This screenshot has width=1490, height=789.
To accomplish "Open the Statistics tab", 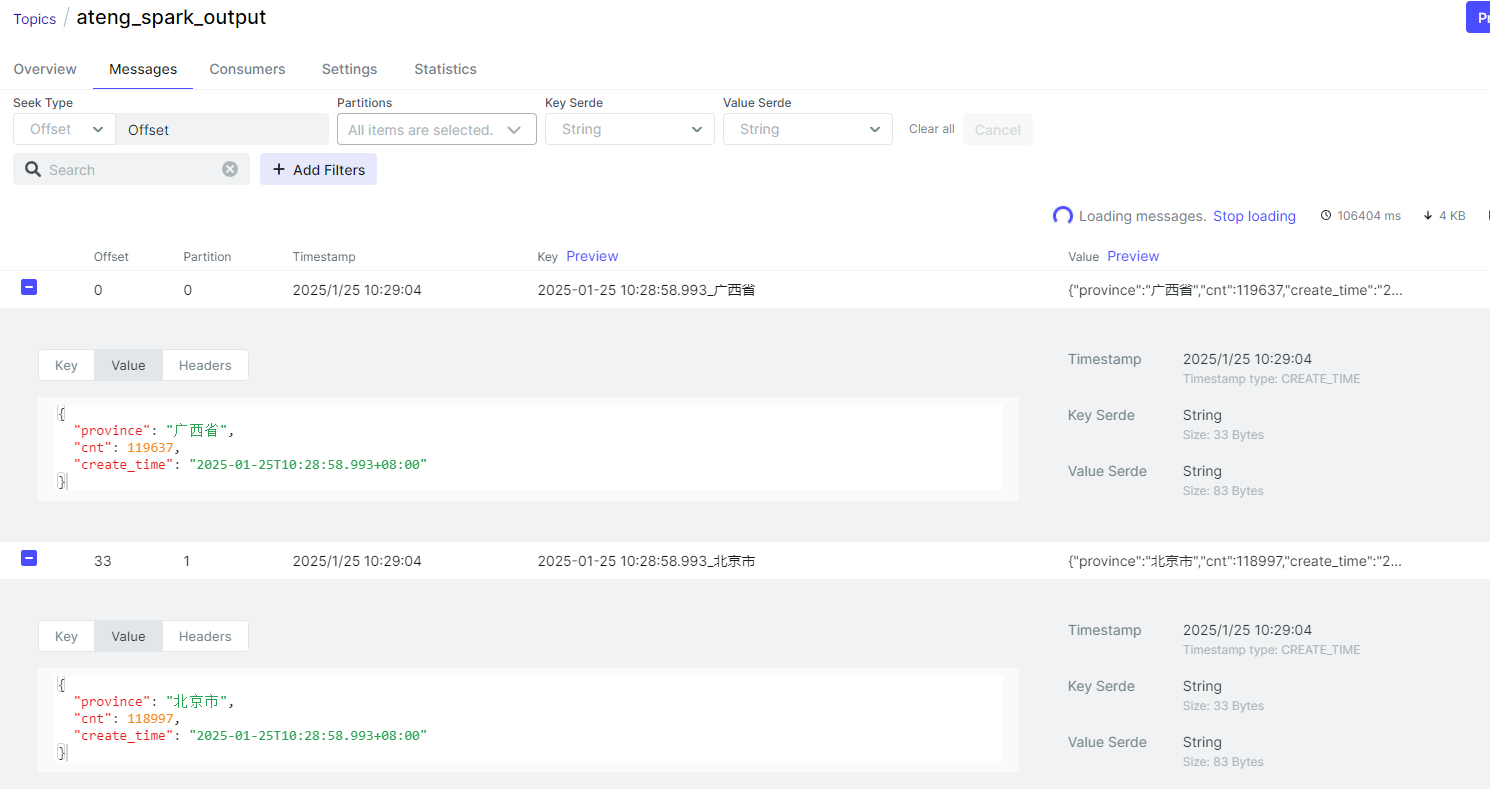I will click(x=445, y=69).
